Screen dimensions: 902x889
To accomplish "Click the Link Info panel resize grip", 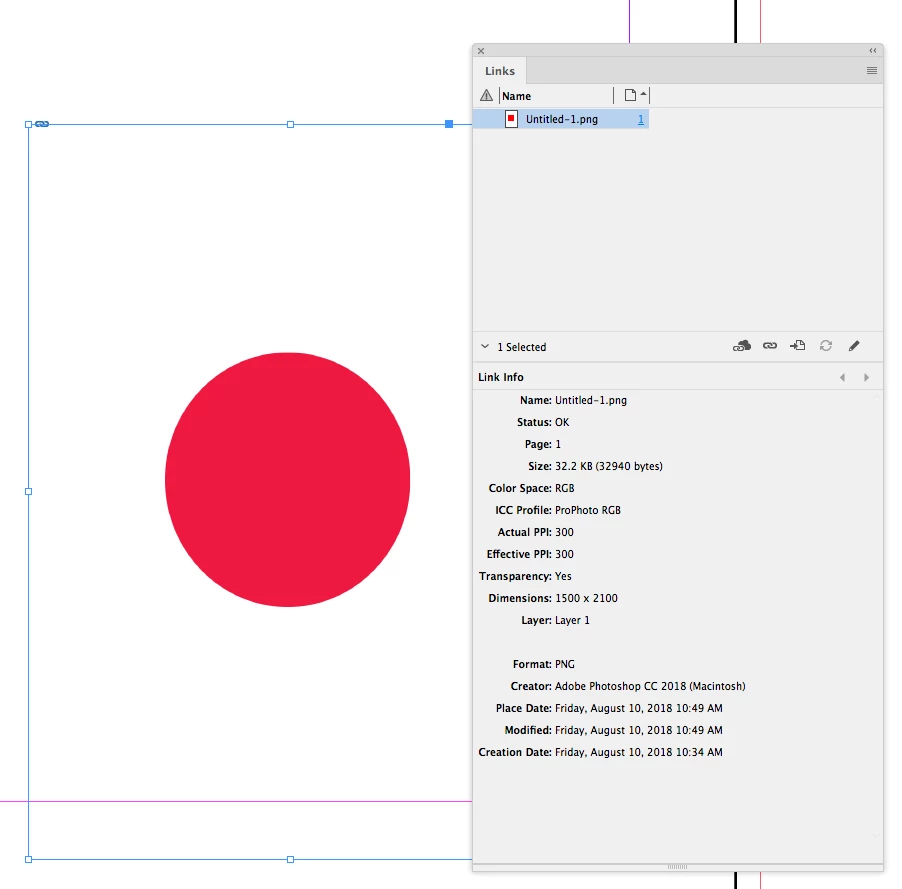I will pyautogui.click(x=677, y=867).
